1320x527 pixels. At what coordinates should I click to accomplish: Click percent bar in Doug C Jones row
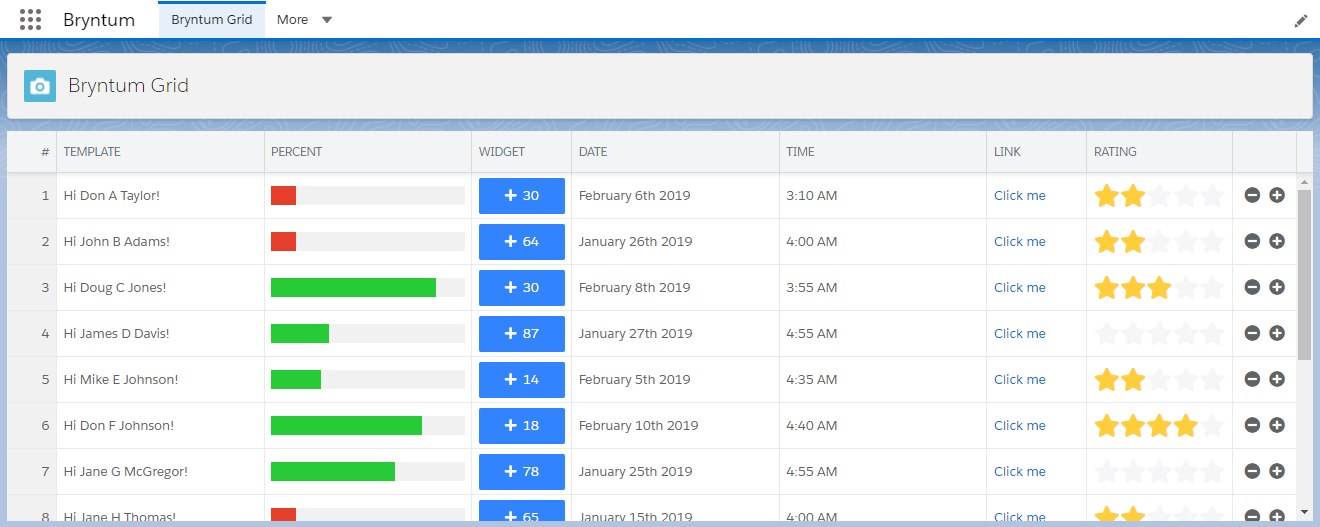[368, 288]
